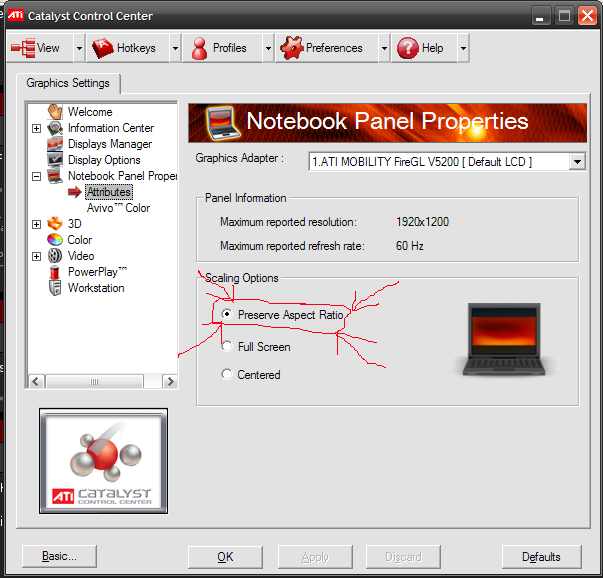Expand the Information Center tree node
Screen dimensions: 603x578
click(37, 128)
